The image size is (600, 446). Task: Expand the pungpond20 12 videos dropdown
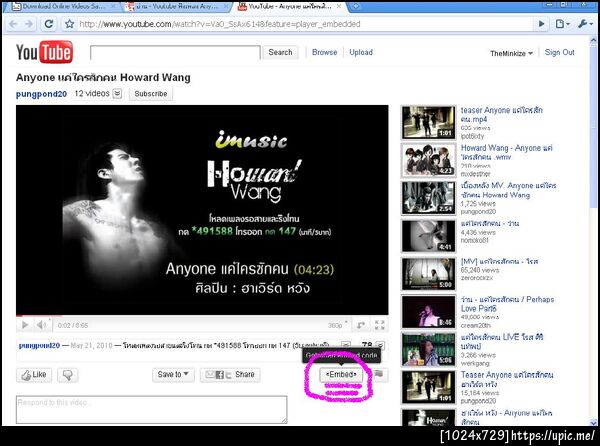tap(117, 93)
